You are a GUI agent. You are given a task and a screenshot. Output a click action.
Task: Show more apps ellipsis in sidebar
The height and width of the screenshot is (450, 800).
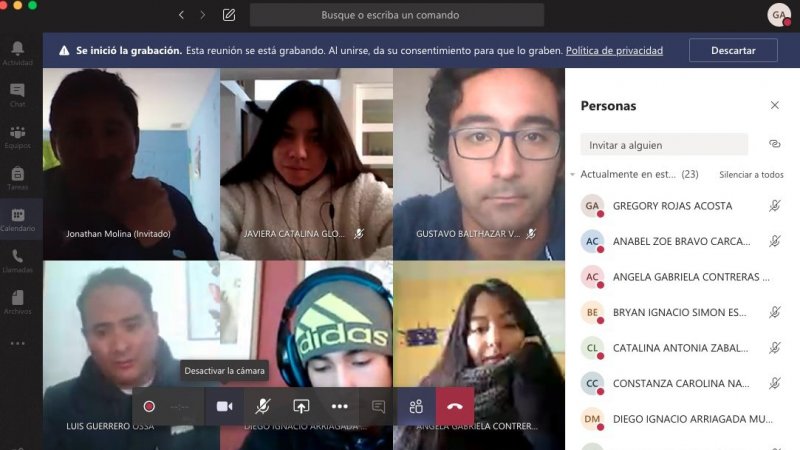pyautogui.click(x=17, y=343)
